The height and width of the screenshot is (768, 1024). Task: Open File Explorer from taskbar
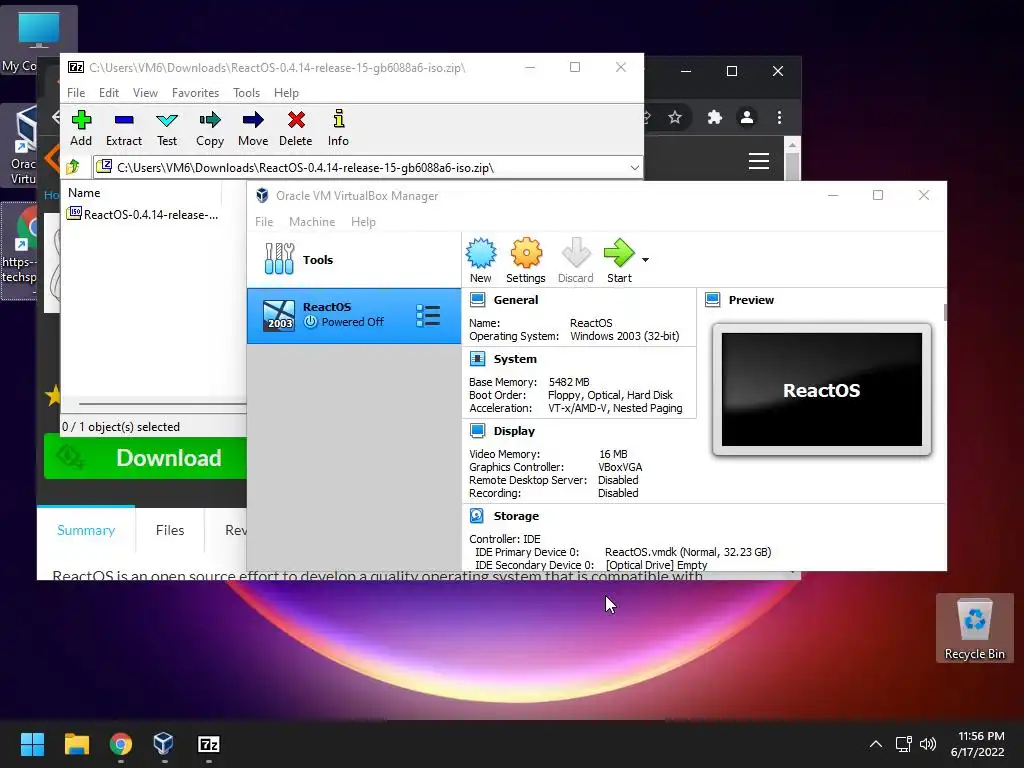pos(76,744)
